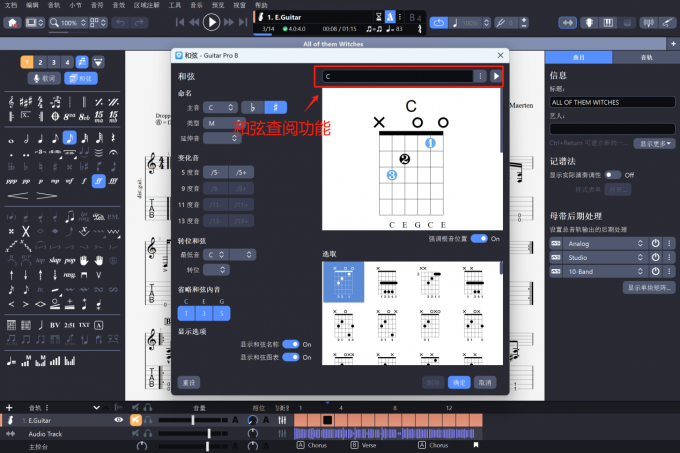The height and width of the screenshot is (453, 680).
Task: Select voice 4 in the edition palette
Action: point(67,62)
